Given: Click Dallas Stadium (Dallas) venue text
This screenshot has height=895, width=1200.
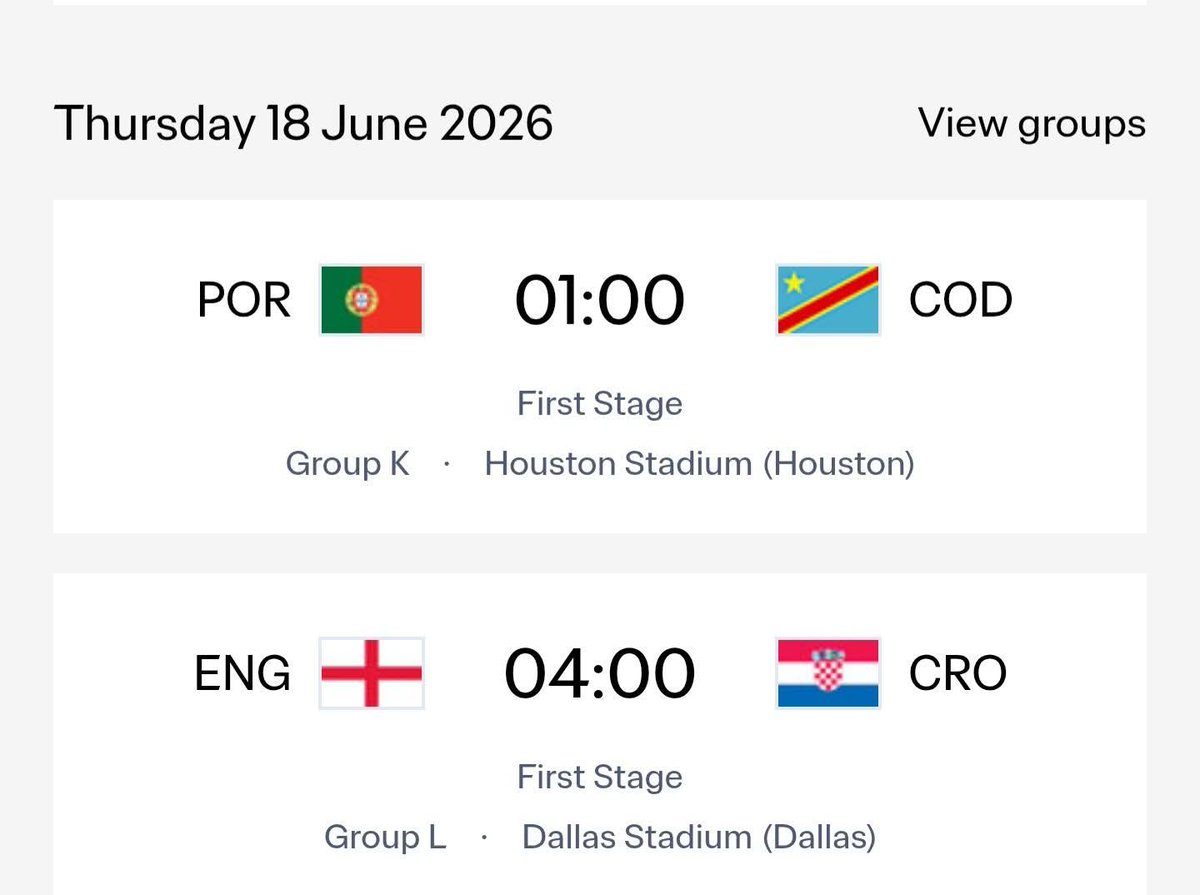Looking at the screenshot, I should 699,837.
